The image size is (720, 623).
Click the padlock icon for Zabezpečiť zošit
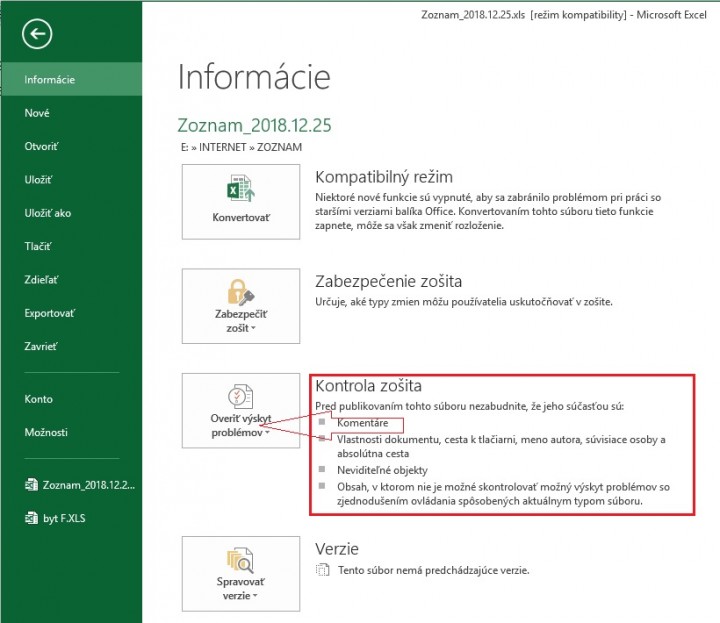tap(240, 290)
